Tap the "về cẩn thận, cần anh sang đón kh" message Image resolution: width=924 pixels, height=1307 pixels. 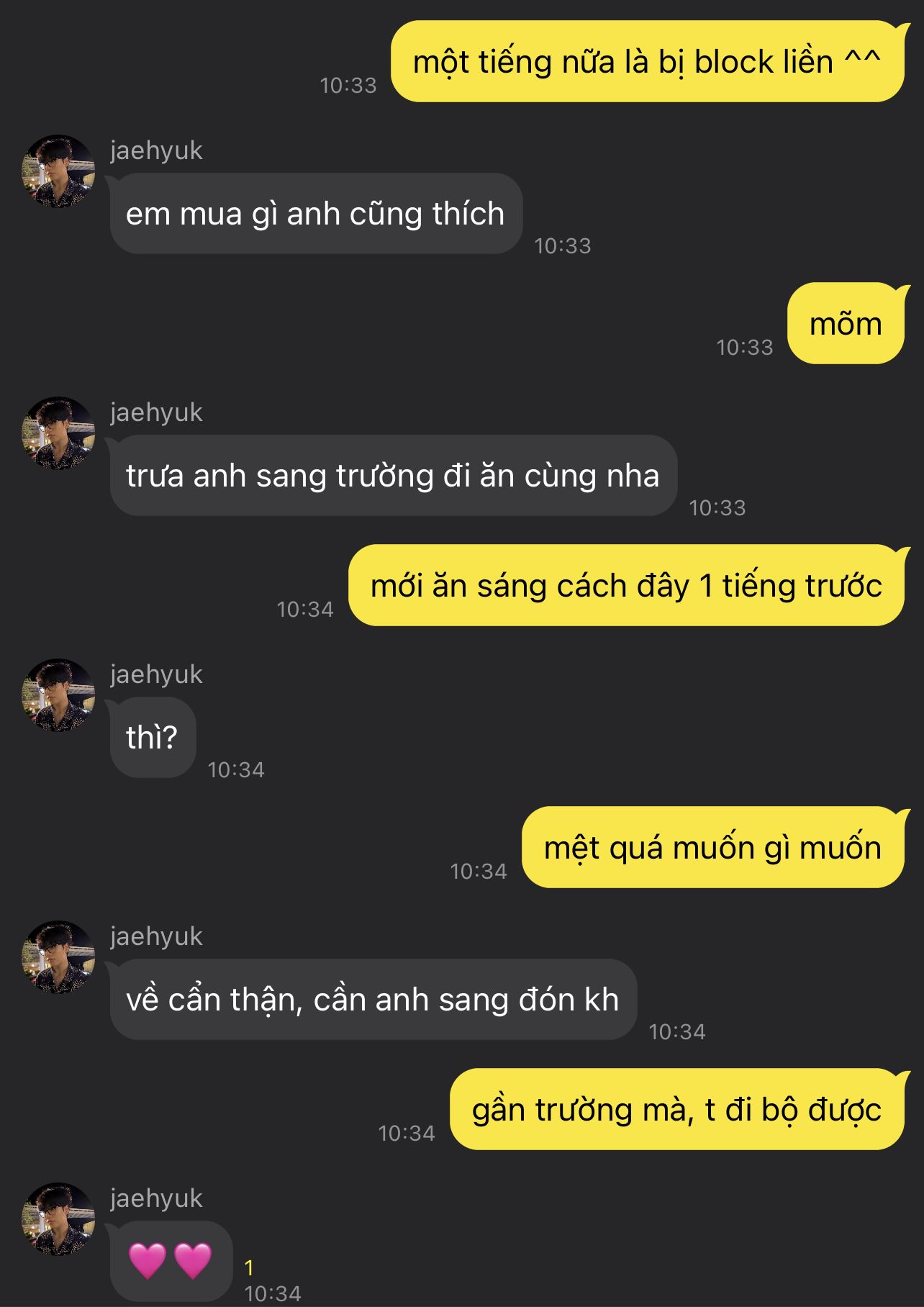373,1000
